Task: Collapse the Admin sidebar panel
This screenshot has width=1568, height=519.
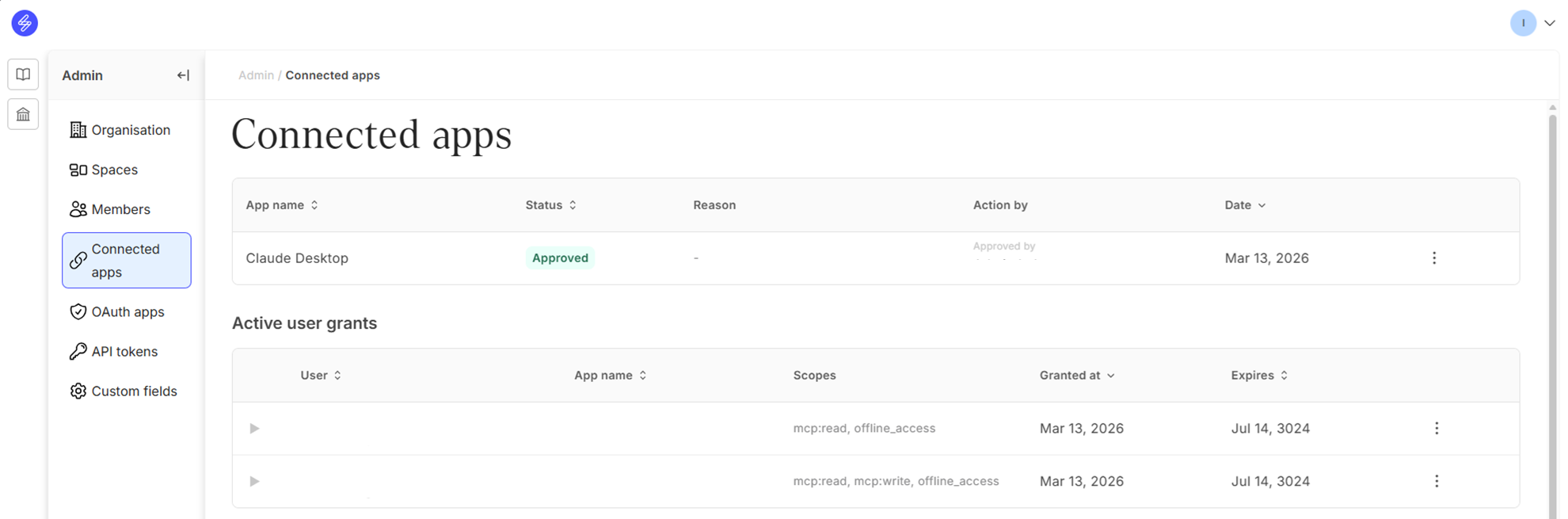Action: 183,75
